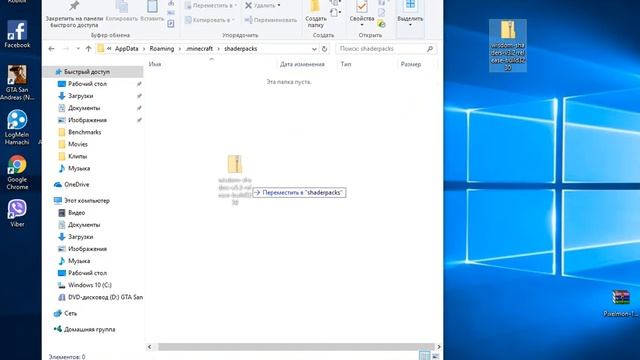Screen dimensions: 640x360
Task: Select the Google Chrome desktop icon
Action: tap(17, 172)
